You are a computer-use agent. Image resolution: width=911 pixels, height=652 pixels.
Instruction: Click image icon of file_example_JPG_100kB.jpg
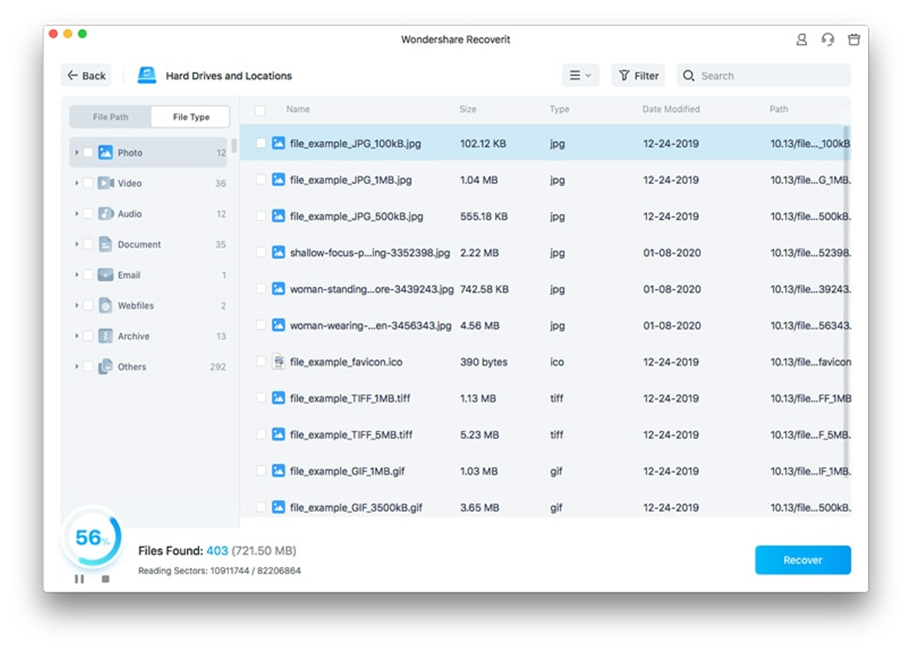278,143
